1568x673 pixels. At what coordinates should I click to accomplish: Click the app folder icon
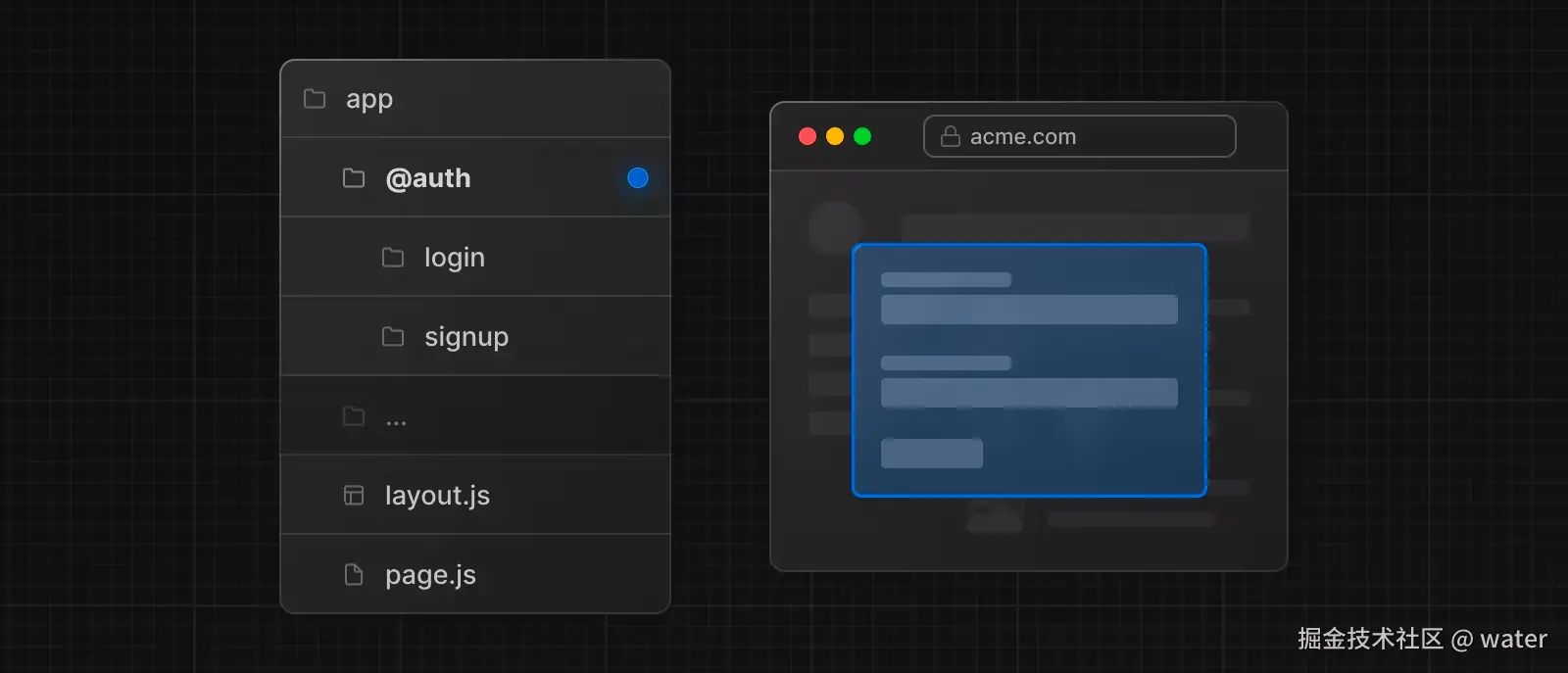point(315,99)
